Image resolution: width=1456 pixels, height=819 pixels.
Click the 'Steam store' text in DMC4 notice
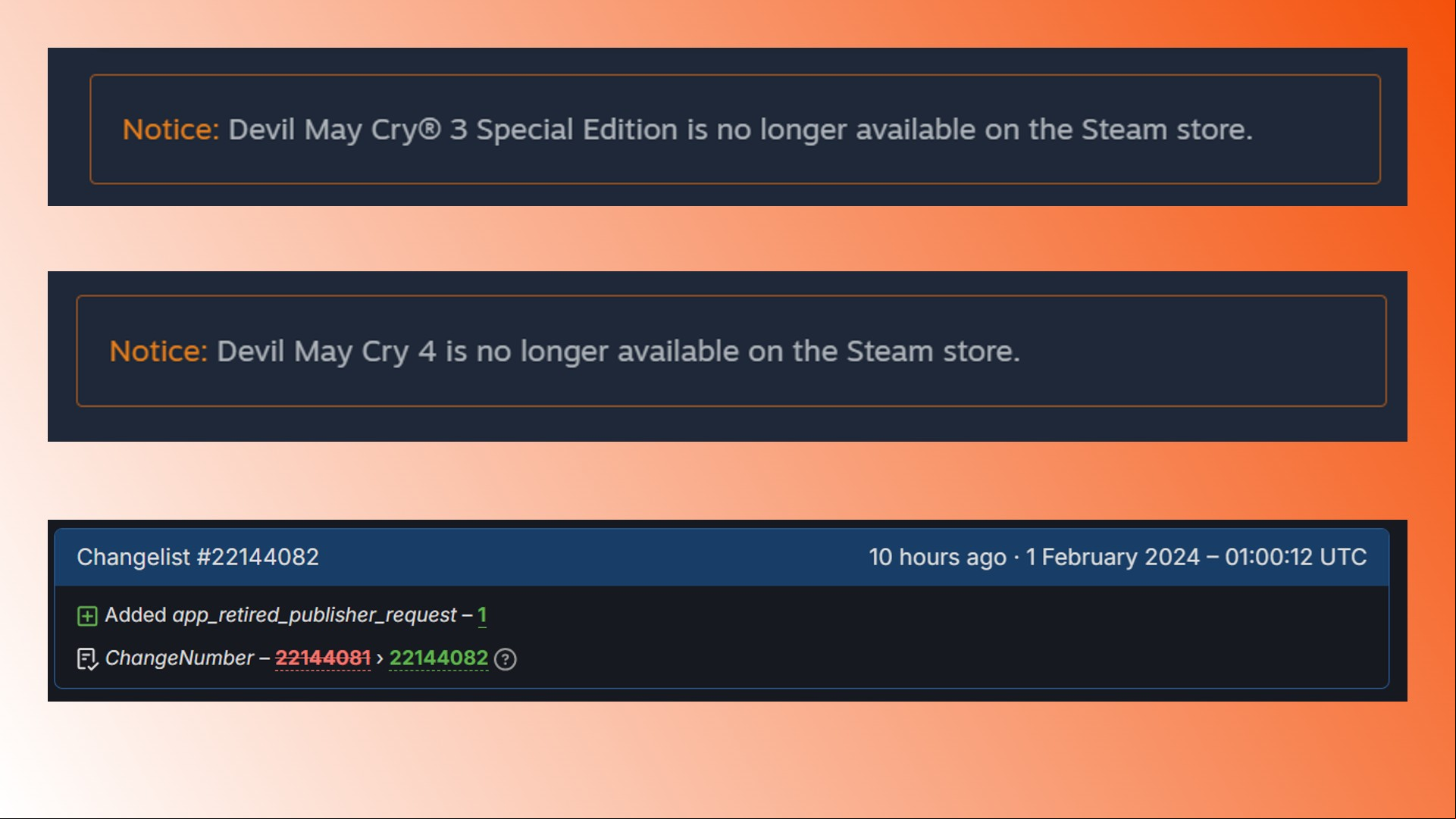[933, 352]
